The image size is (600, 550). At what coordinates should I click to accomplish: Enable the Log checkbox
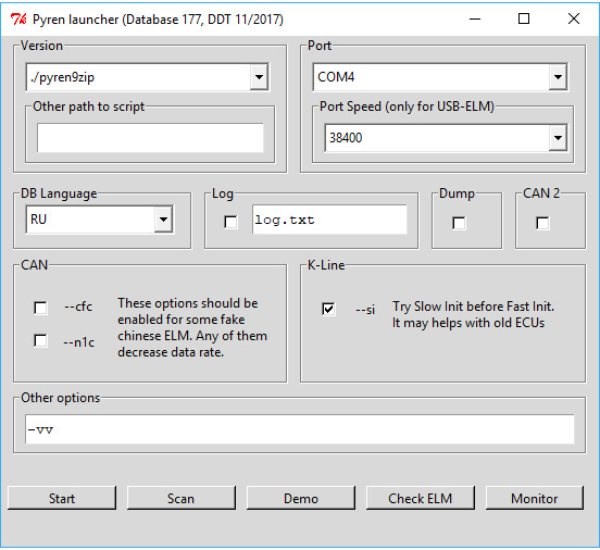click(x=231, y=222)
